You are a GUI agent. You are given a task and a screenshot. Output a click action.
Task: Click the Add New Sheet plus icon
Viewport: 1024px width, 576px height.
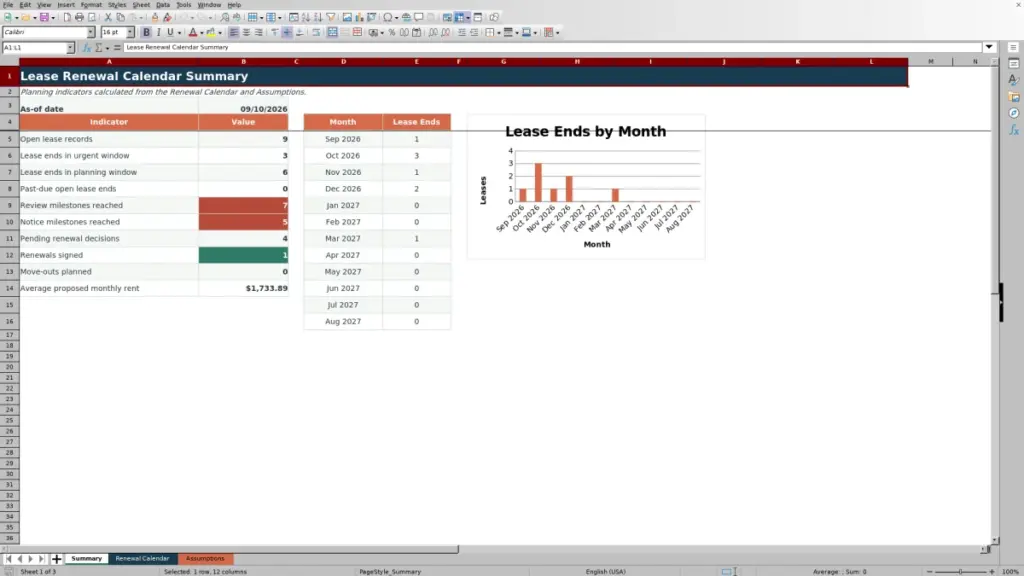click(x=57, y=558)
